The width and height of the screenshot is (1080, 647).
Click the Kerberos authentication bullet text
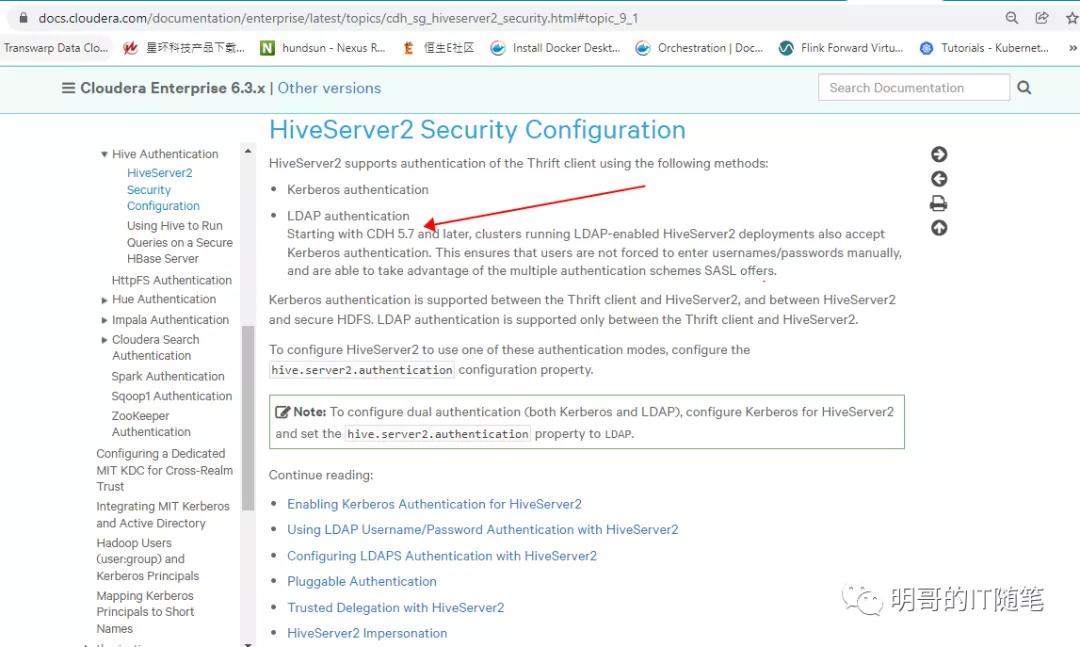[x=357, y=189]
